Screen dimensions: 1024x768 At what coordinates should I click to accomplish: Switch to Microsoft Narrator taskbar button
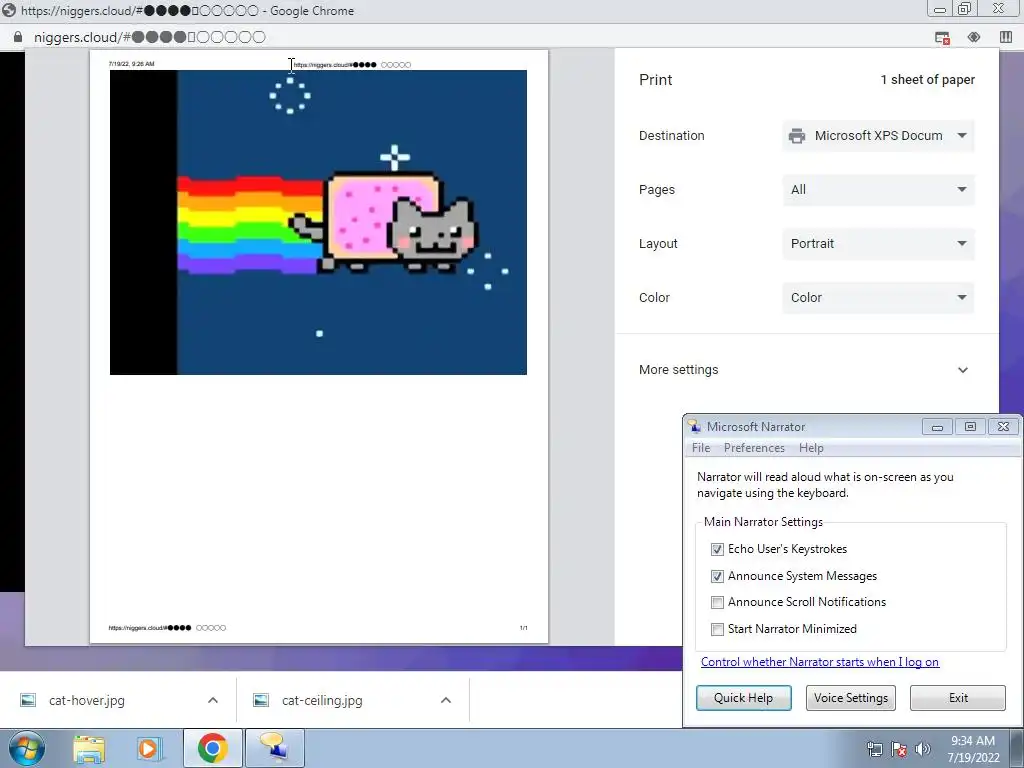pos(274,748)
